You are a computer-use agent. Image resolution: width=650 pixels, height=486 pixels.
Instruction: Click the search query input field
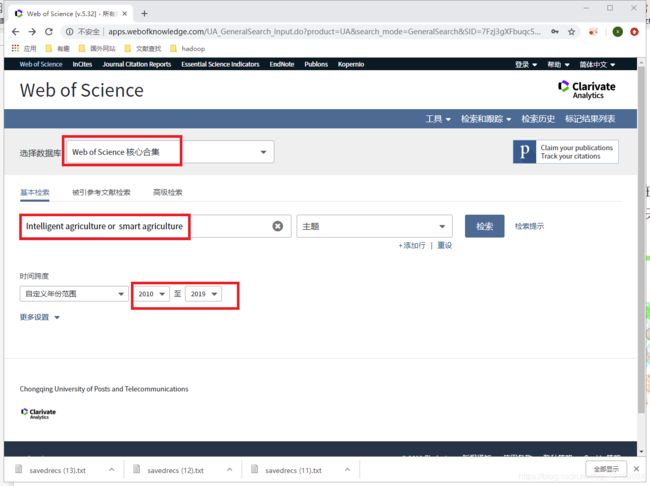coord(155,226)
